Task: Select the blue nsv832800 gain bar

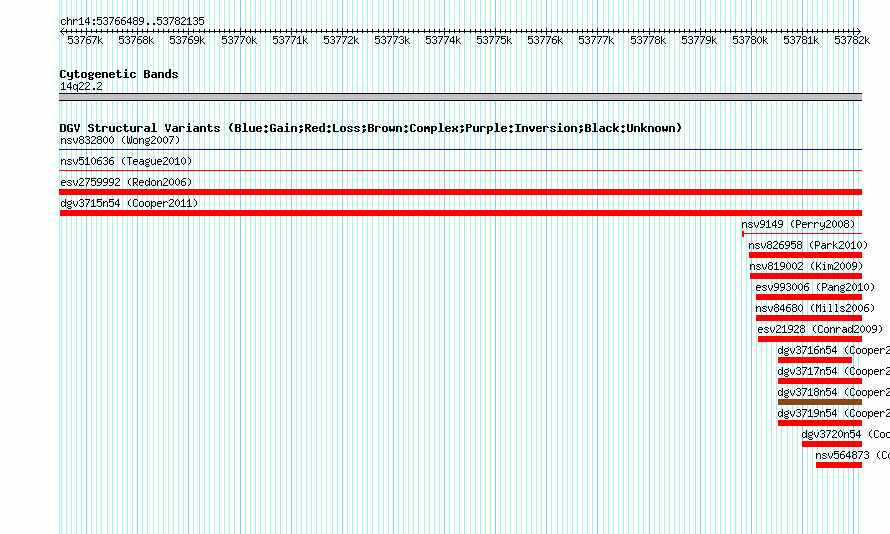Action: point(460,150)
